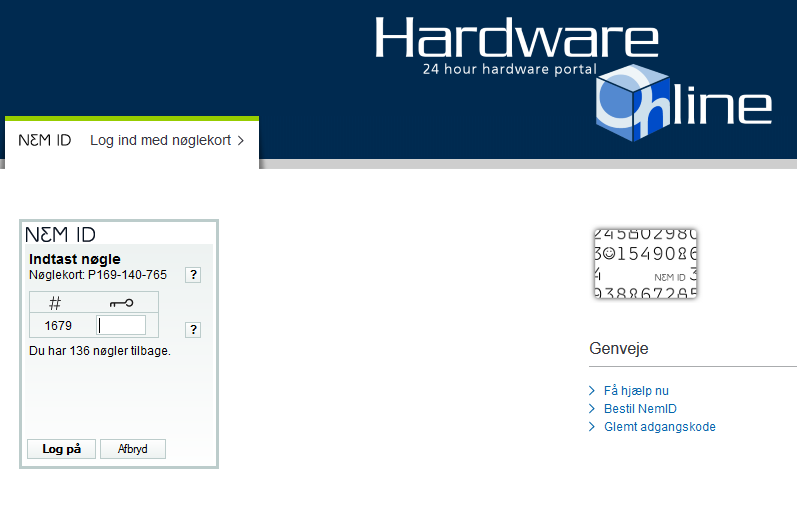Click the Afbryd button
797x524 pixels.
coord(133,449)
